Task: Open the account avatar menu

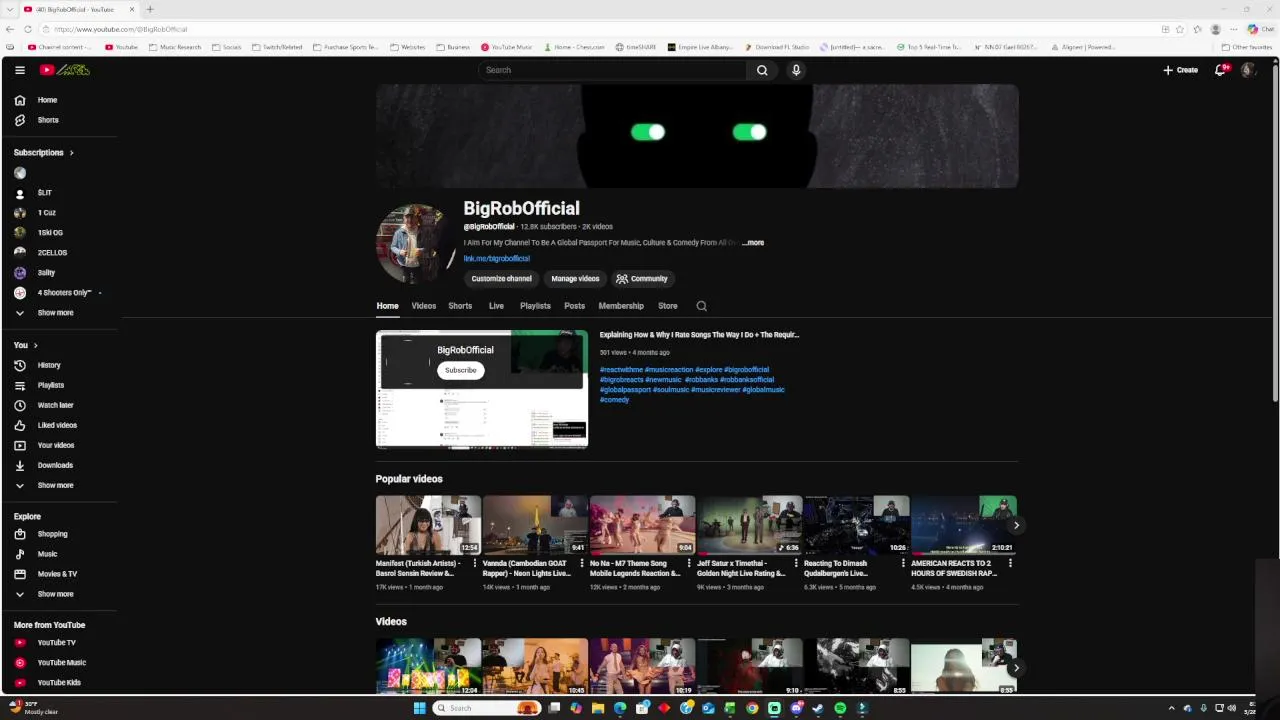Action: pos(1248,70)
